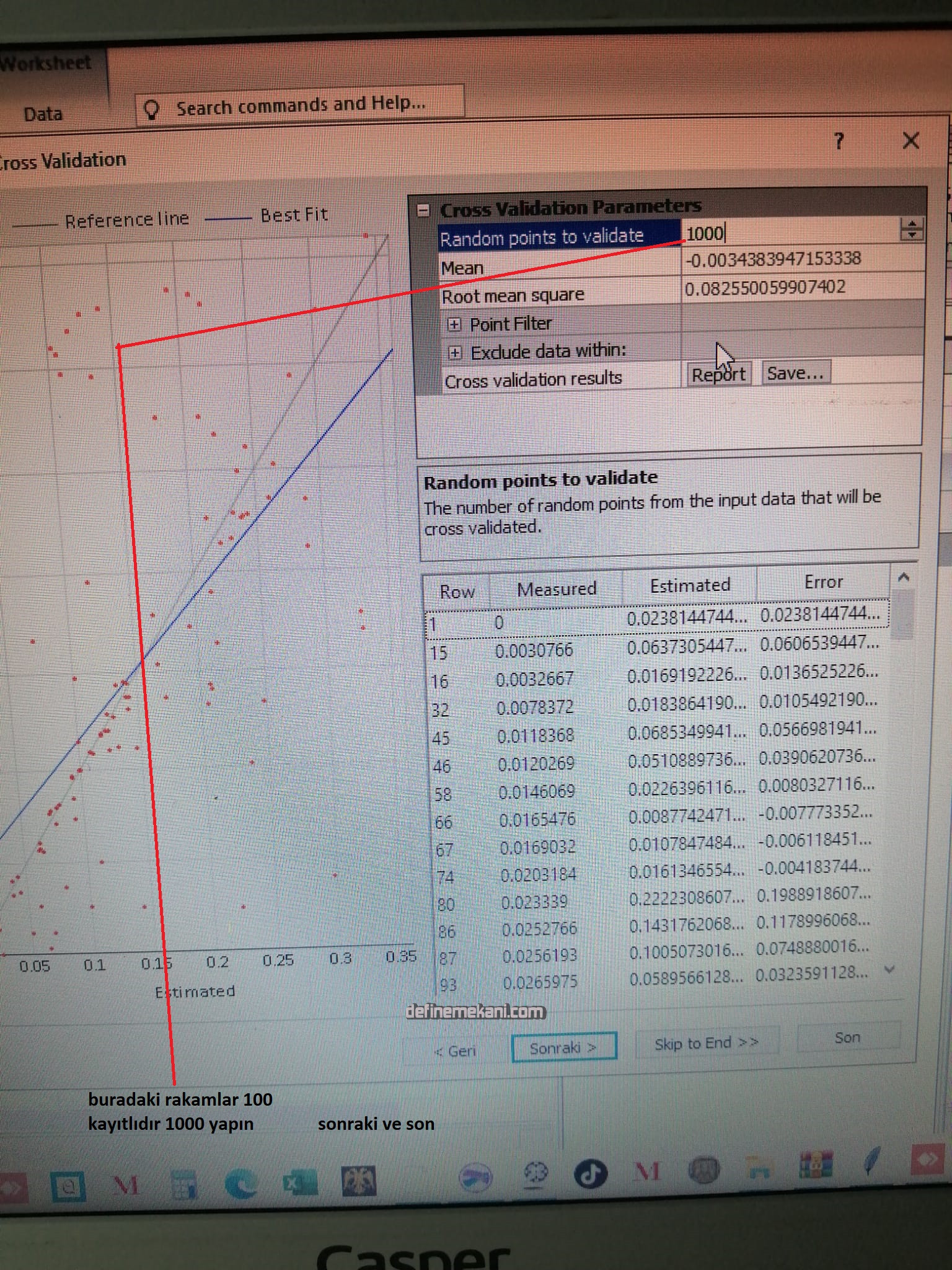Expand the Exclude data within section

pos(455,353)
